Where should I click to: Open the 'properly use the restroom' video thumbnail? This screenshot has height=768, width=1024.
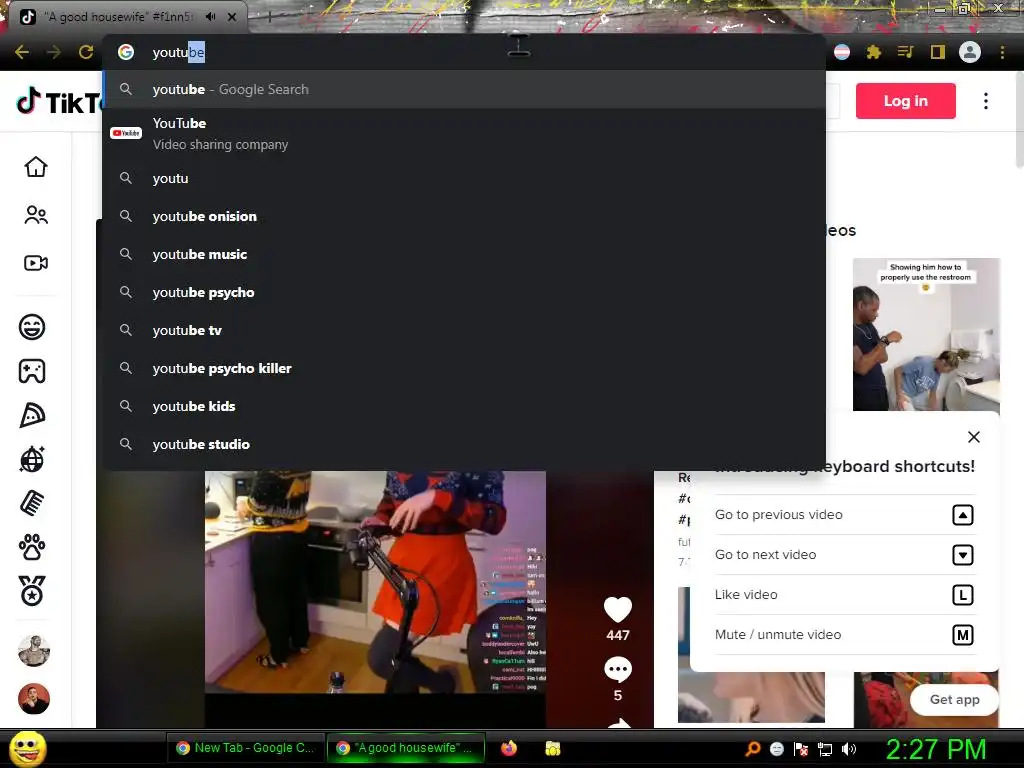pos(926,334)
